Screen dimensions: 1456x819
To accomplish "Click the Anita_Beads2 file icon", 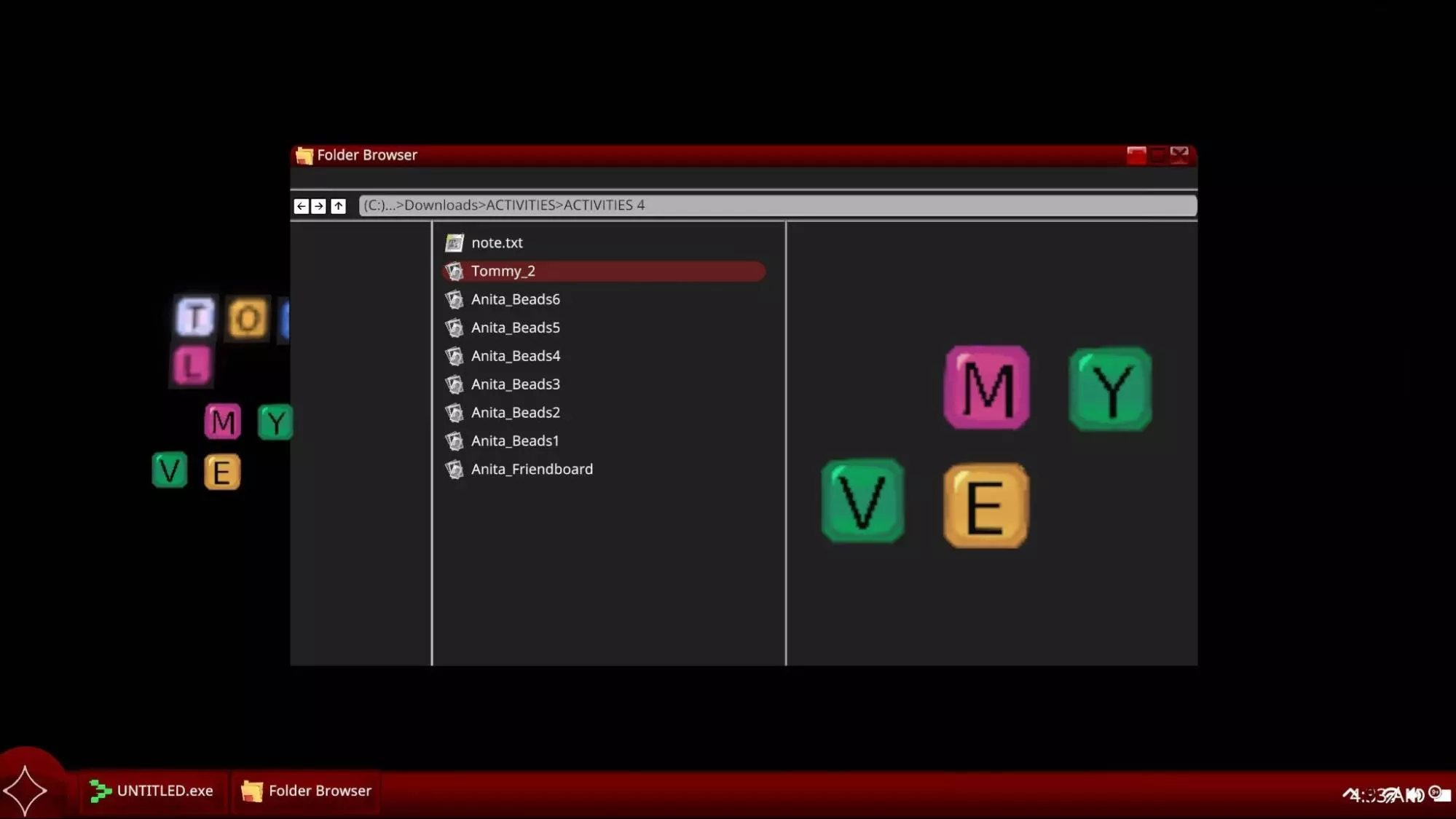I will pyautogui.click(x=454, y=413).
